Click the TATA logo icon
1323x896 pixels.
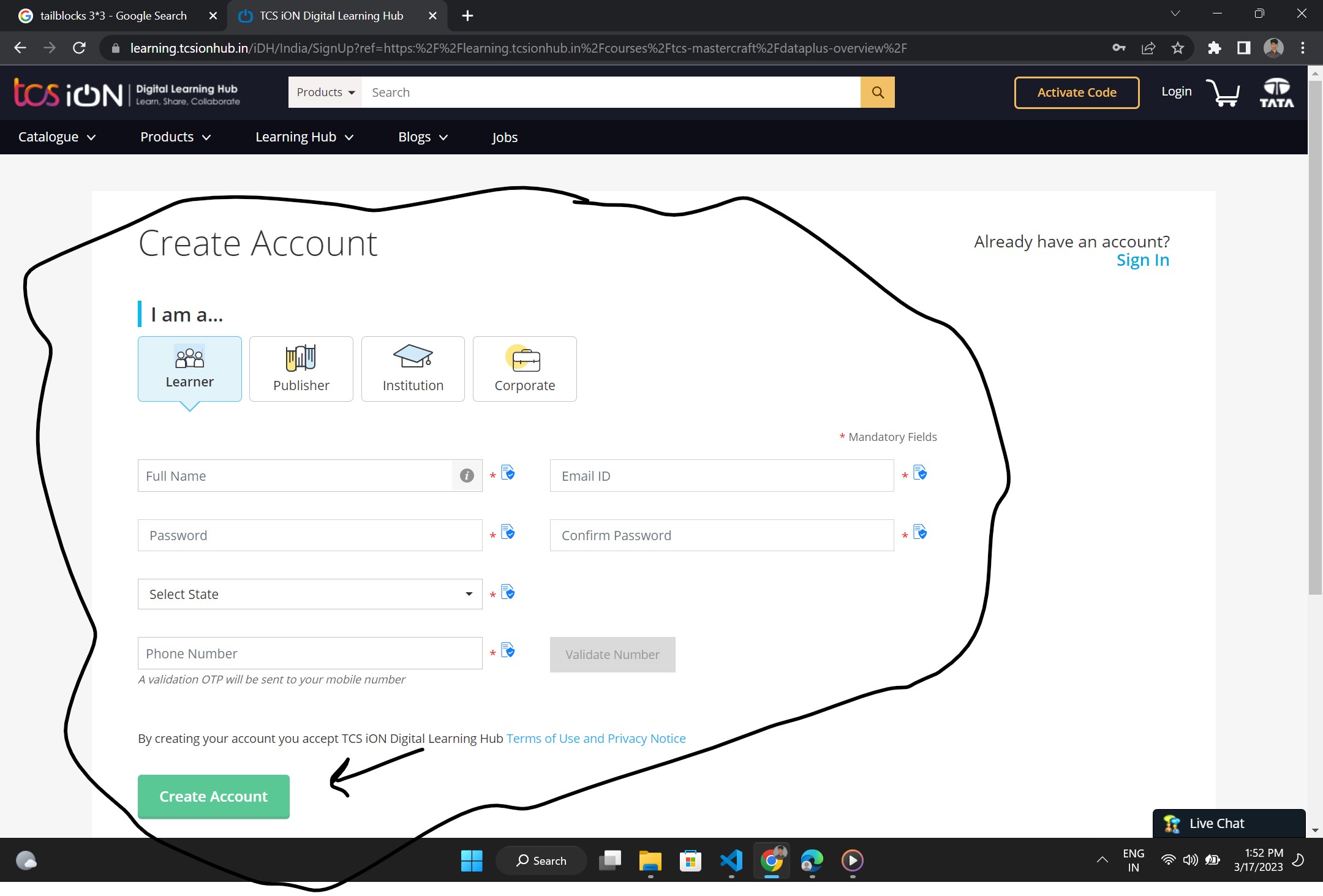1276,93
